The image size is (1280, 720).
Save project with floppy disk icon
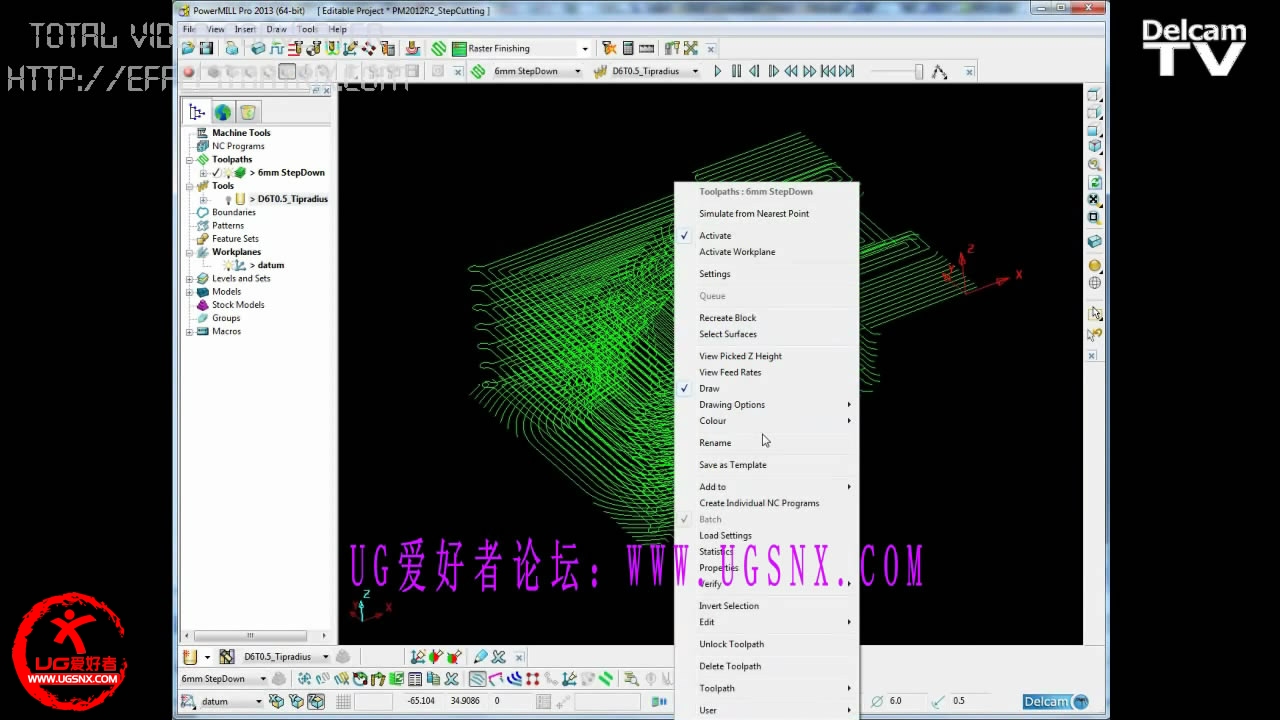pos(206,48)
